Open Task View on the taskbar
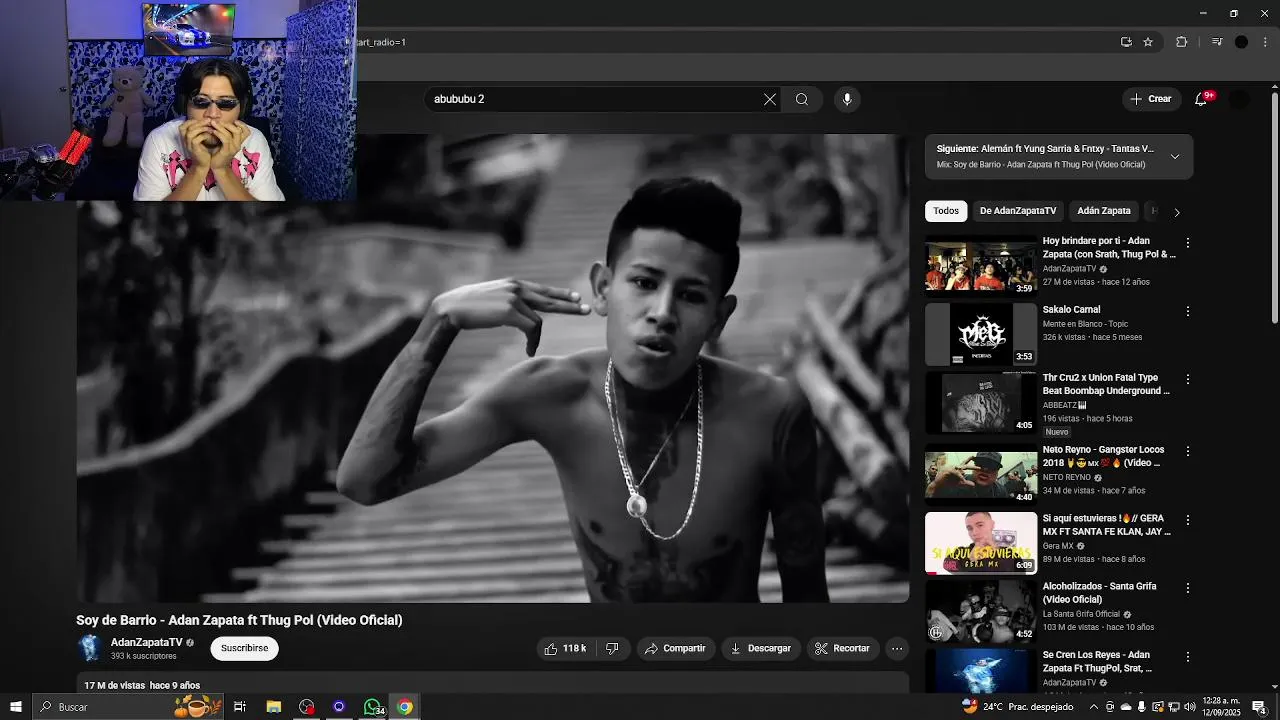 tap(240, 707)
